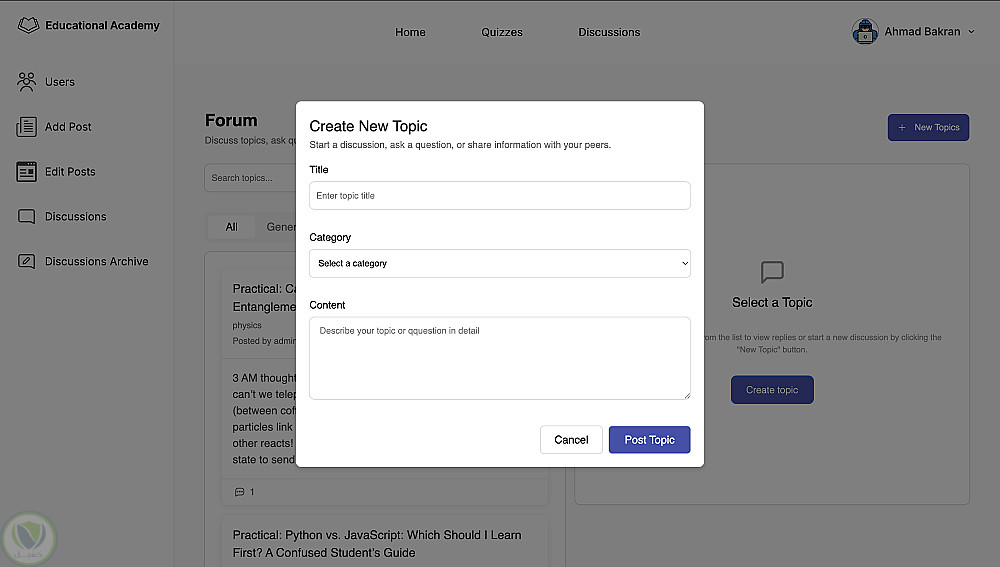Click the Discussions Archive sidebar icon
1000x567 pixels.
click(x=27, y=262)
